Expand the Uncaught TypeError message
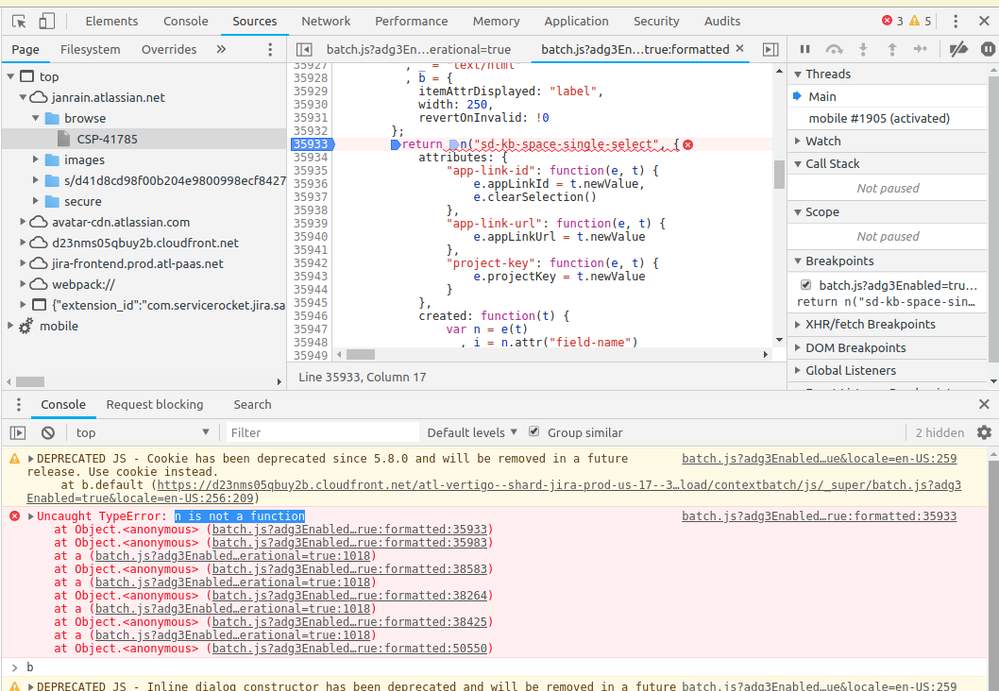The image size is (999, 691). pyautogui.click(x=31, y=516)
